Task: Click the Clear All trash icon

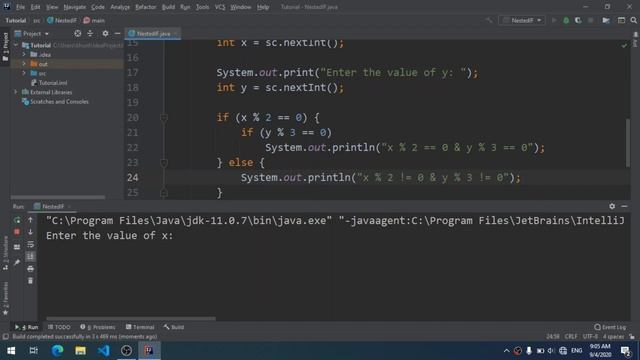Action: tap(30, 281)
